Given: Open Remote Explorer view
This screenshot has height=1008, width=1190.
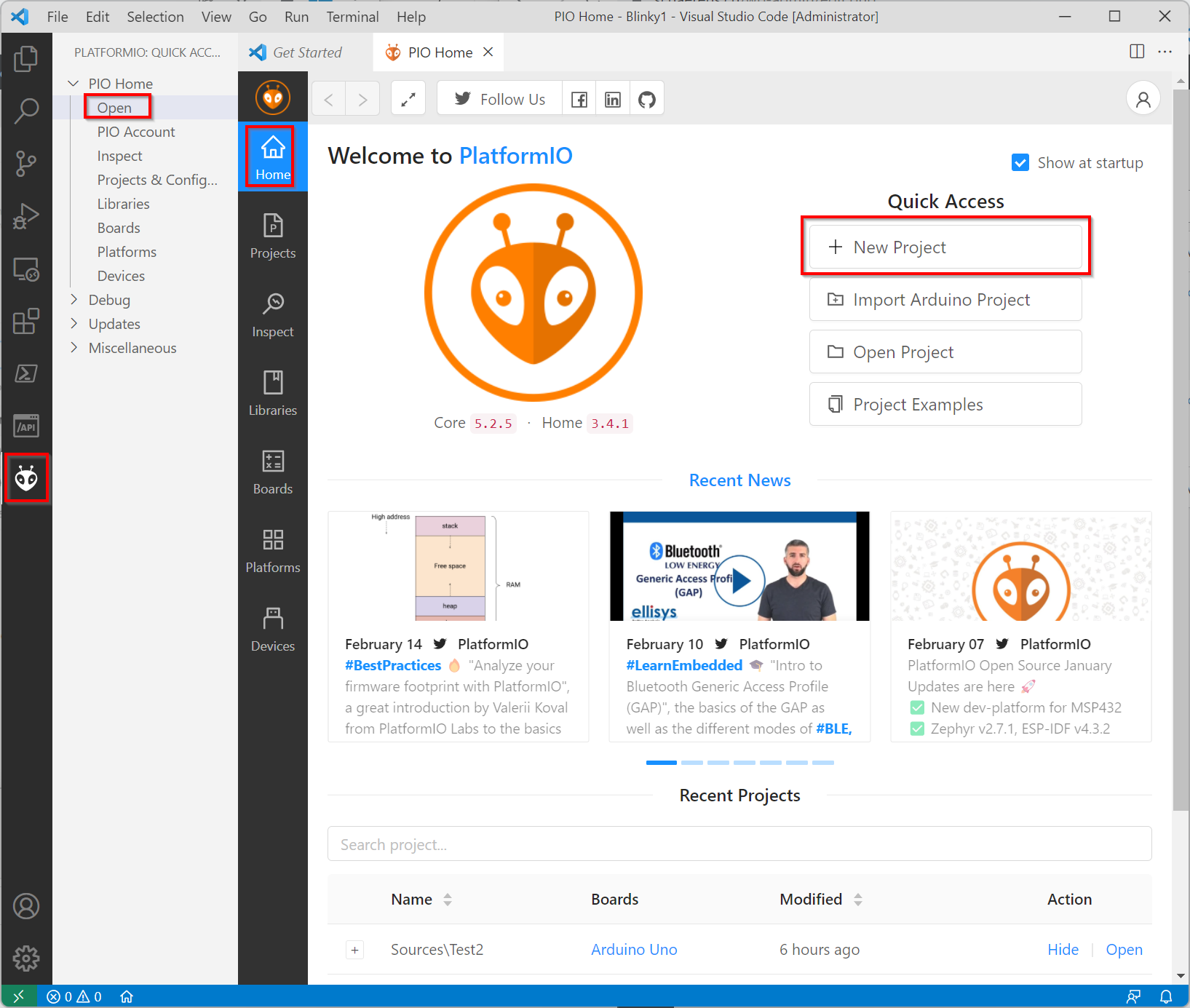Looking at the screenshot, I should point(26,269).
